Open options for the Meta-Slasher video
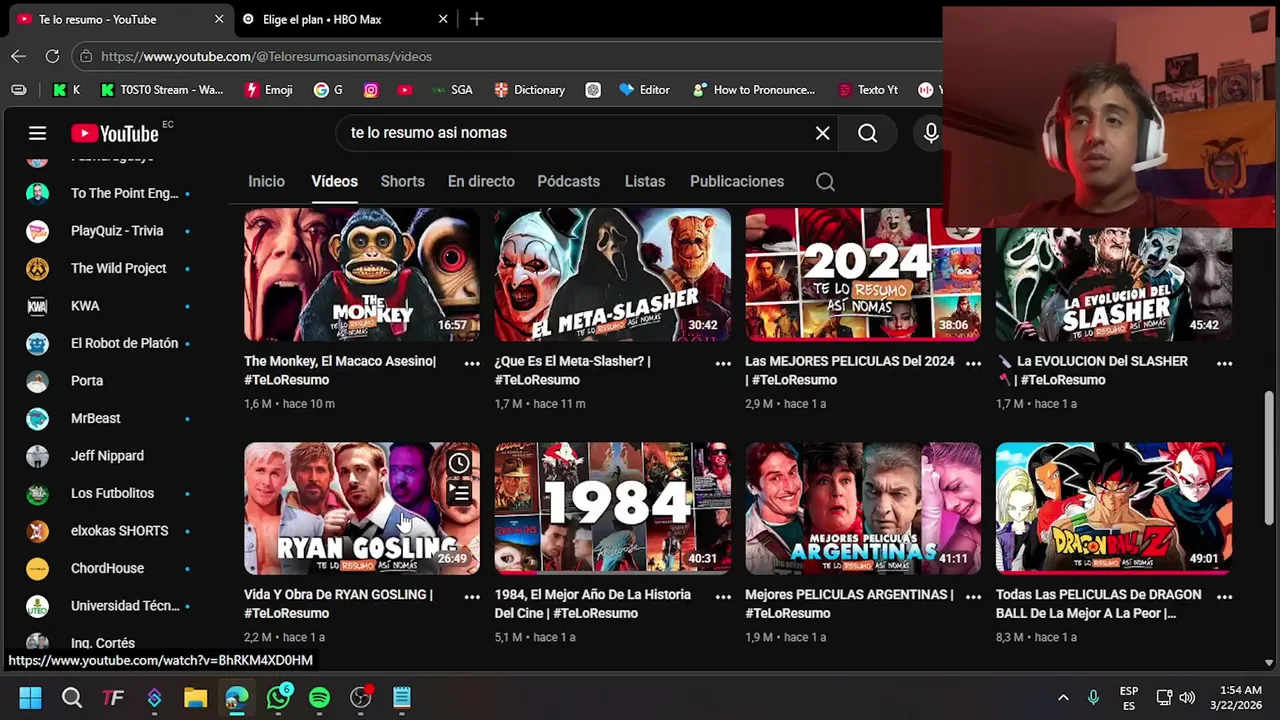 723,364
